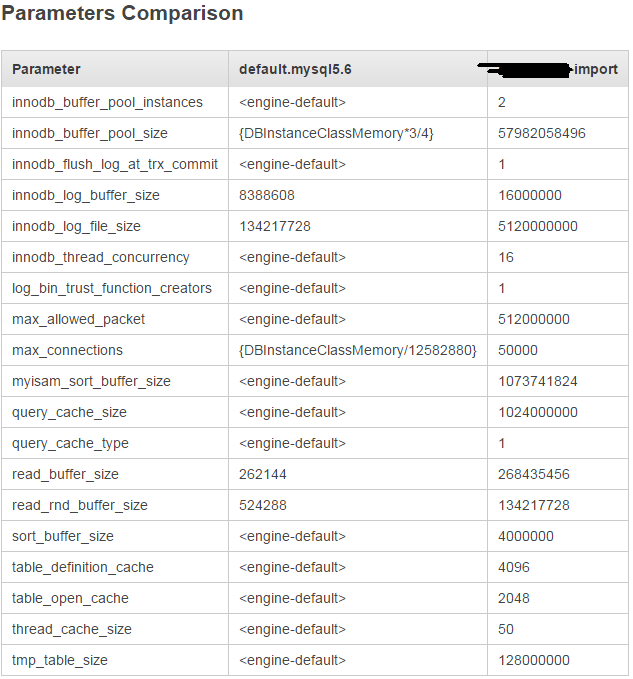
Task: Select the innodb_thread_concurrency parameter
Action: point(100,257)
